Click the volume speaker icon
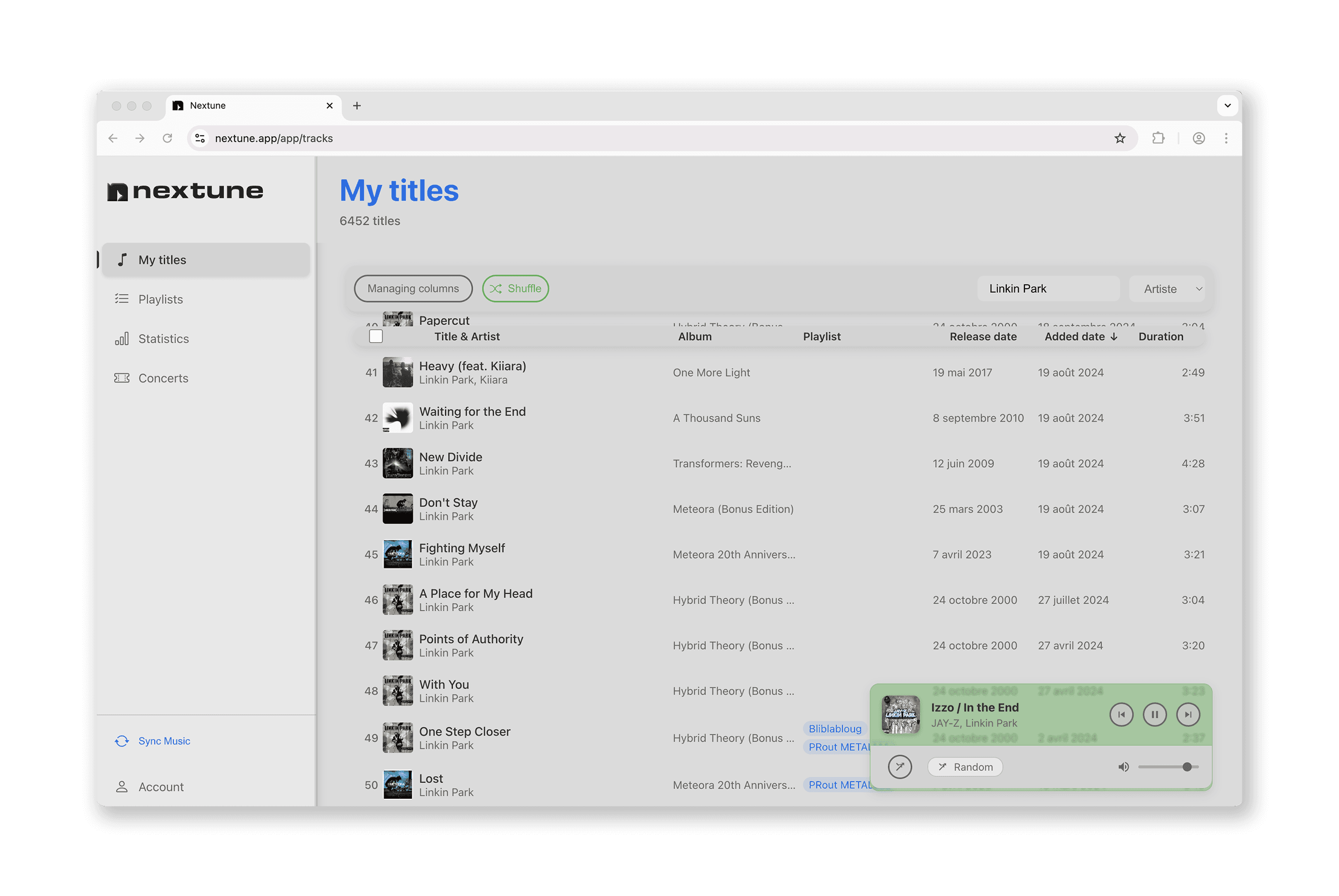Image resolution: width=1339 pixels, height=896 pixels. (1123, 767)
